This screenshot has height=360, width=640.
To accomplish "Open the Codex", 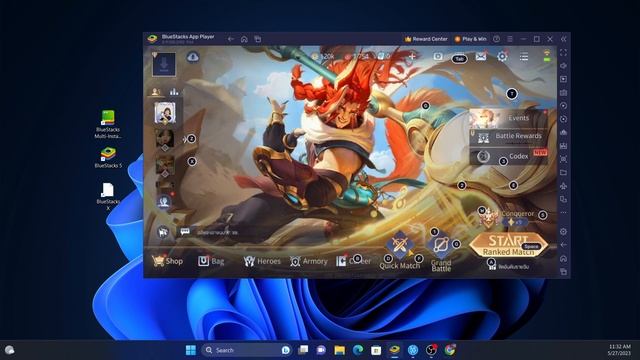I will (x=508, y=156).
